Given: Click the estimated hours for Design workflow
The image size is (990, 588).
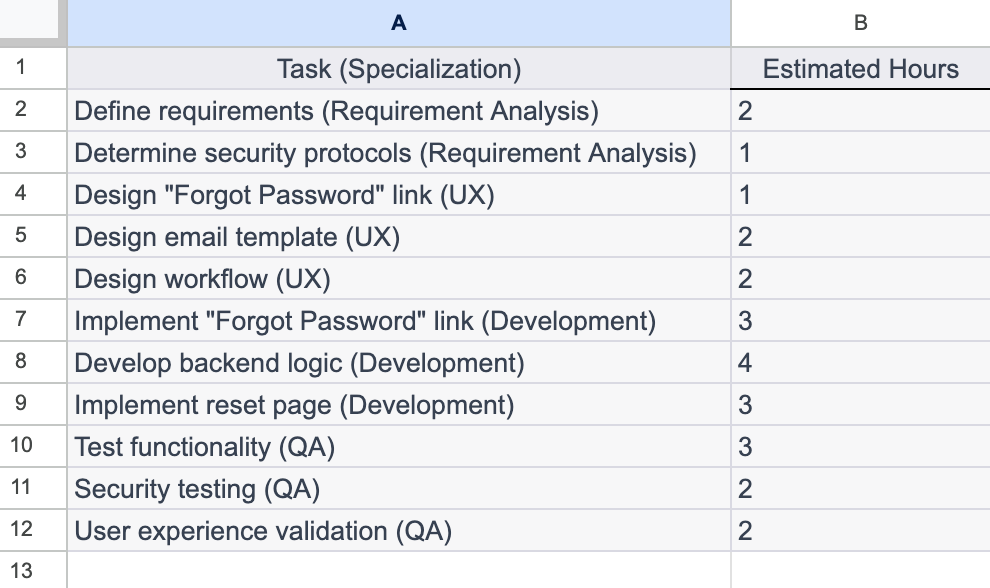Looking at the screenshot, I should point(858,279).
